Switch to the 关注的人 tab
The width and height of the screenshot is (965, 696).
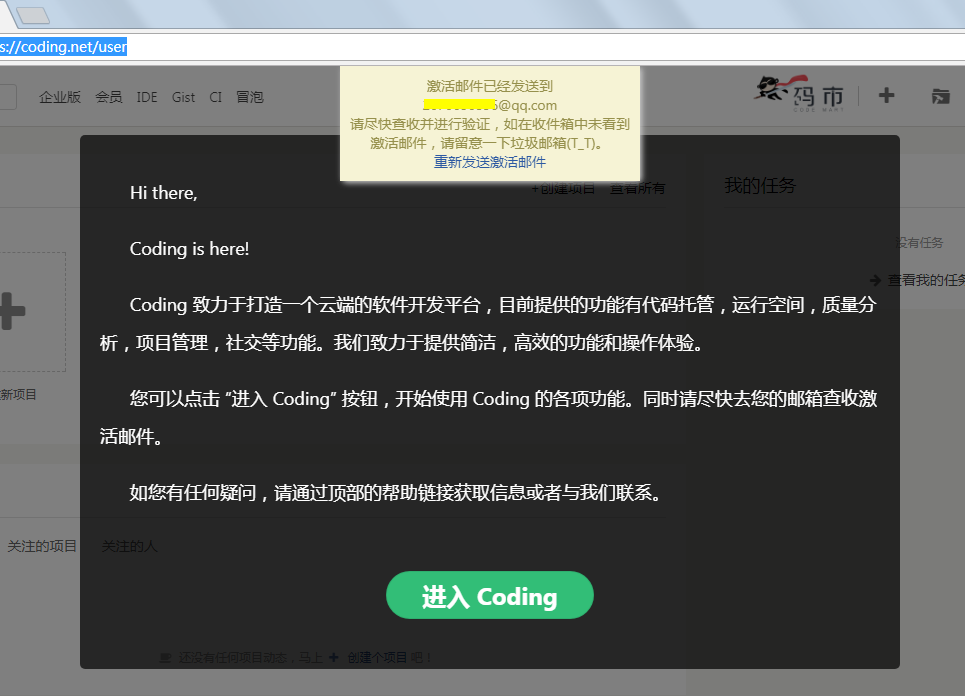[x=129, y=546]
